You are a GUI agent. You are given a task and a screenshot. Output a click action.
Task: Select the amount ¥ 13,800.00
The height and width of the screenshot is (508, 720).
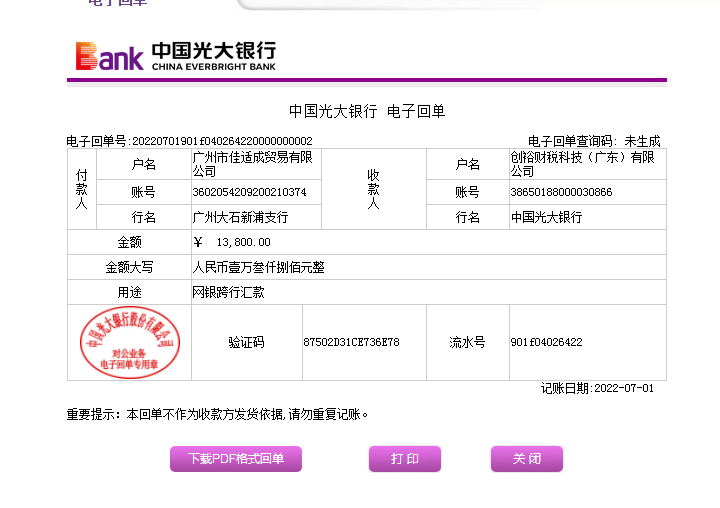coord(232,242)
